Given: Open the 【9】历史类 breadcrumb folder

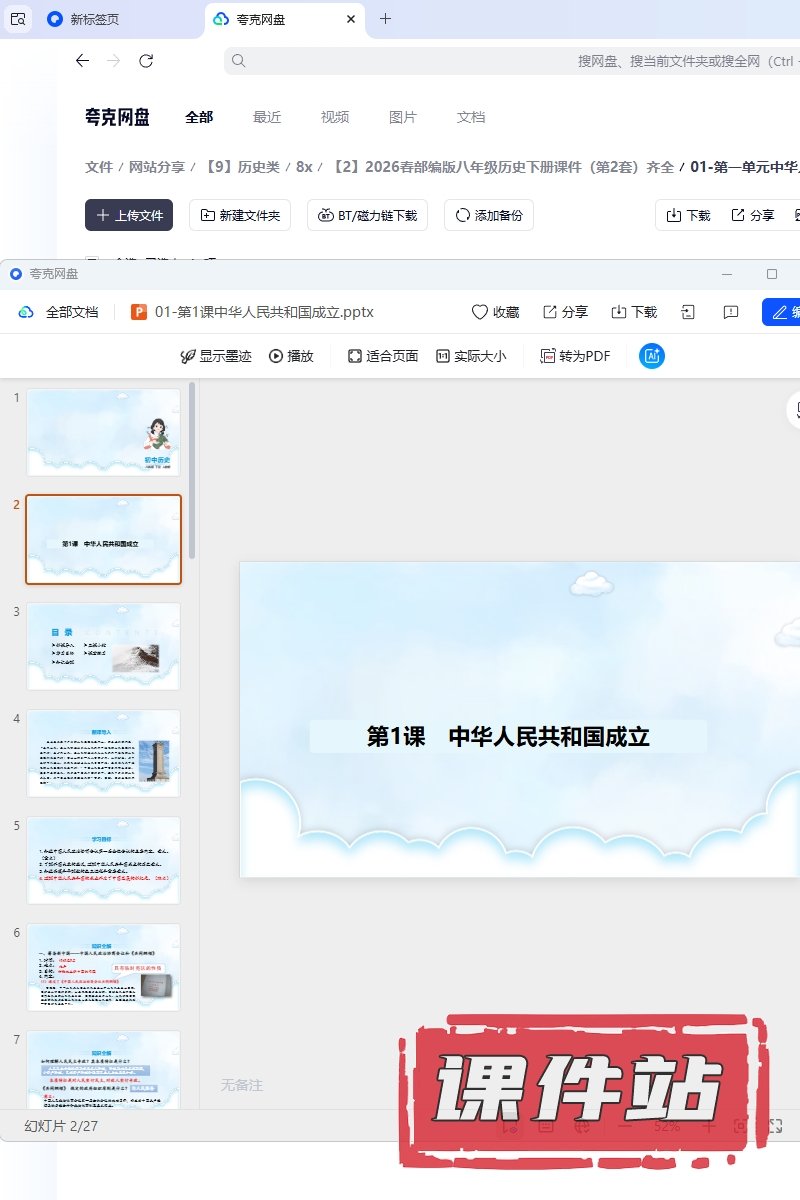Looking at the screenshot, I should (244, 167).
